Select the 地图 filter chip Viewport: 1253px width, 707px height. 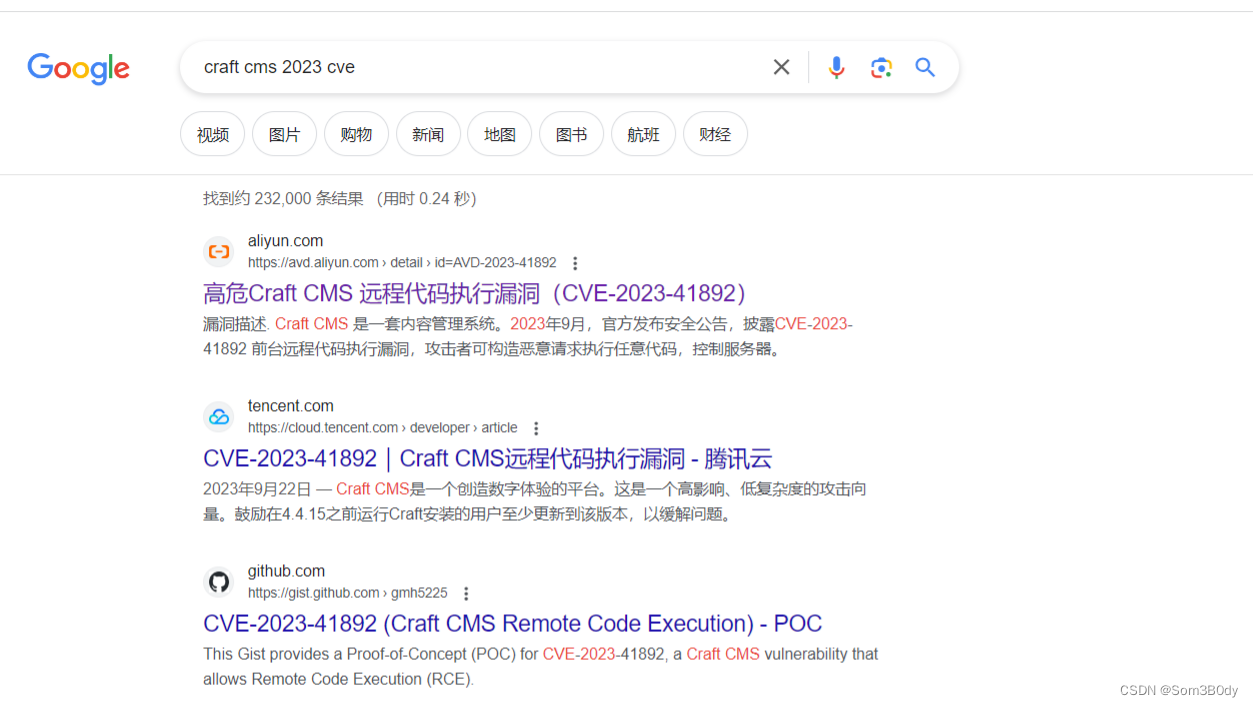(500, 134)
